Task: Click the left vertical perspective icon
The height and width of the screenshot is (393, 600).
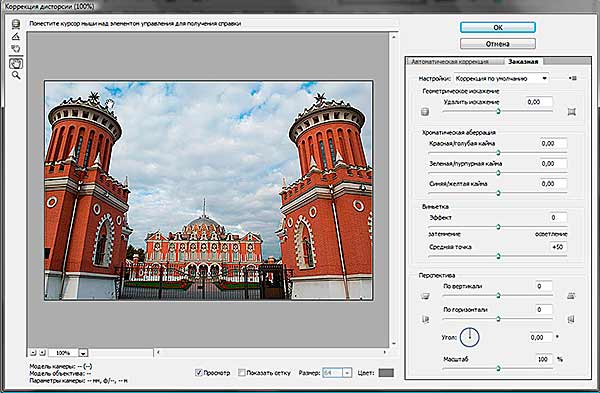Action: pyautogui.click(x=425, y=296)
